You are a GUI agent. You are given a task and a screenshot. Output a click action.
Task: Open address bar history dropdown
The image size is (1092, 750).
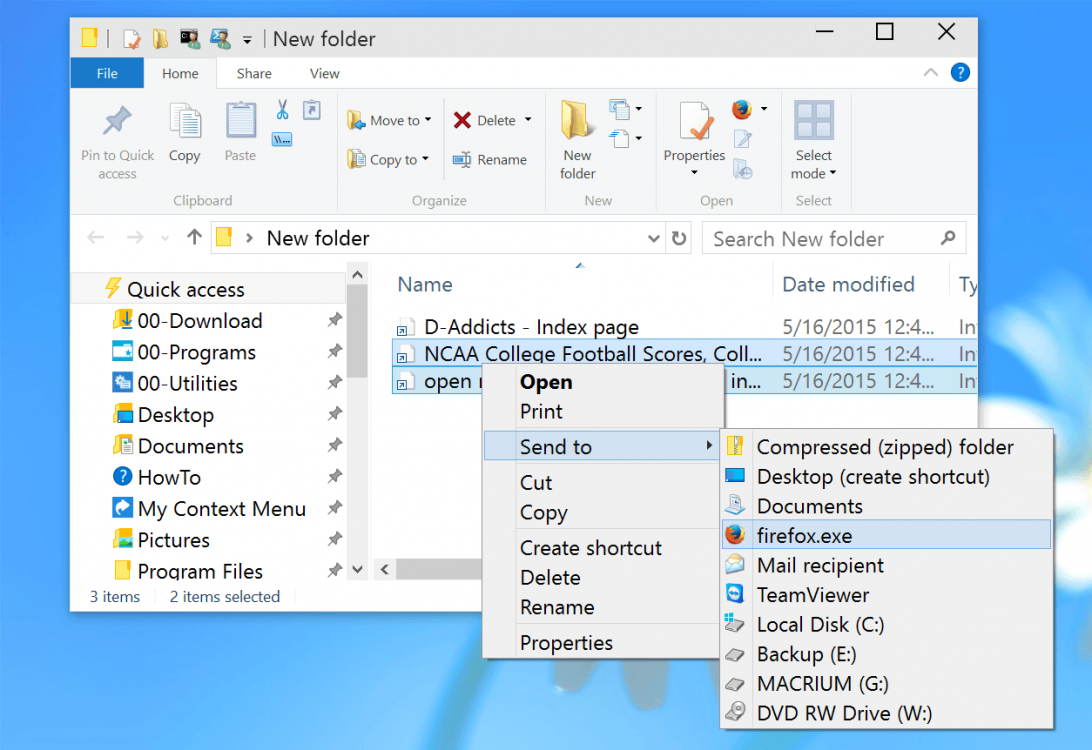click(653, 238)
